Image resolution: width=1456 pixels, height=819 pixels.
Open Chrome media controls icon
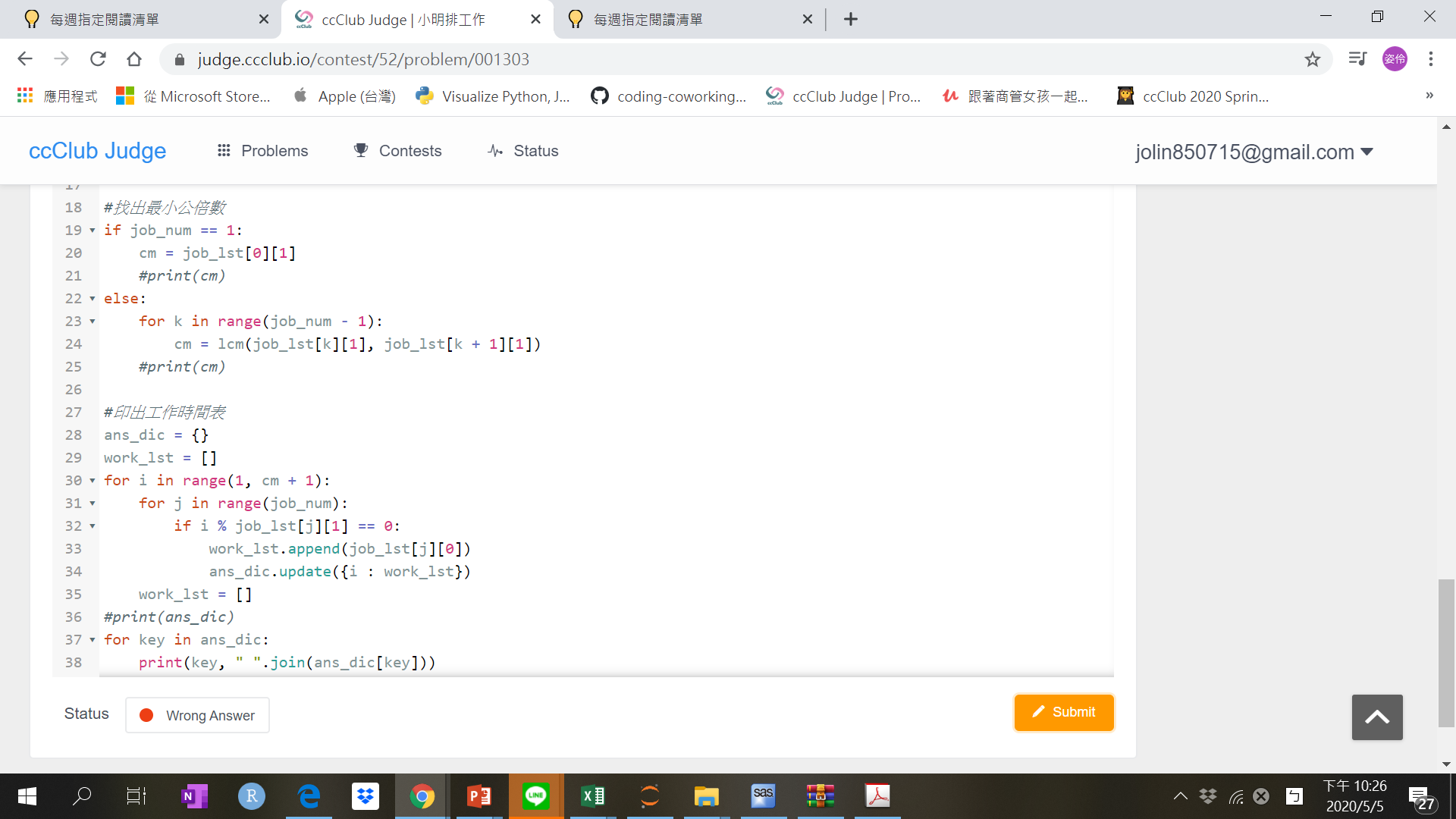click(x=1357, y=58)
